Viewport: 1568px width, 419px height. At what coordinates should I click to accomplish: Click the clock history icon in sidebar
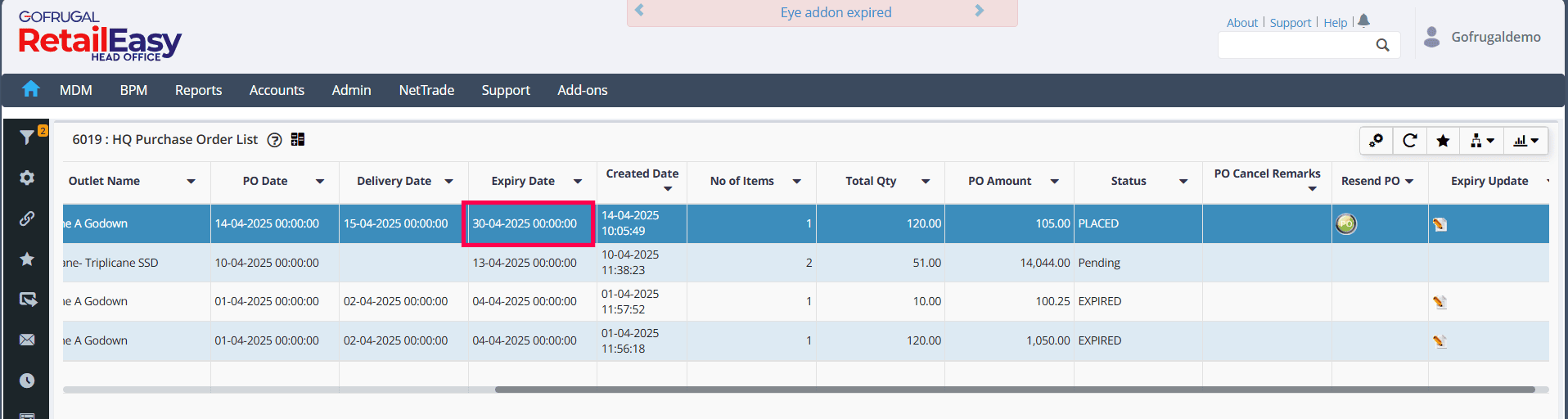pyautogui.click(x=27, y=381)
